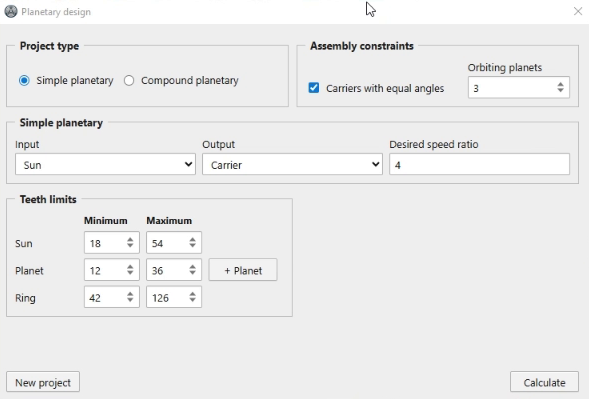The height and width of the screenshot is (399, 589).
Task: Select the Compound planetary radio button
Action: click(x=129, y=81)
